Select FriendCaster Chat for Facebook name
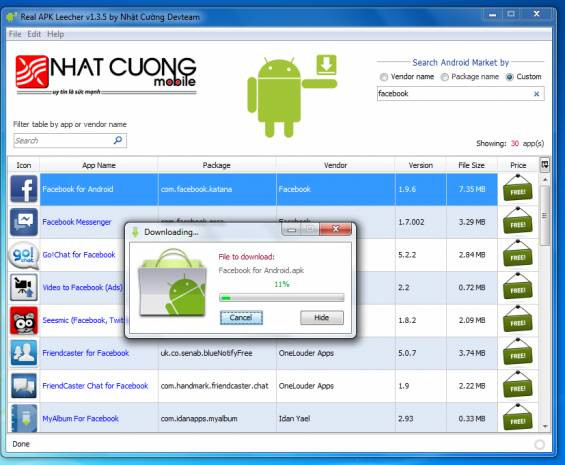Viewport: 565px width, 465px height. [95, 386]
